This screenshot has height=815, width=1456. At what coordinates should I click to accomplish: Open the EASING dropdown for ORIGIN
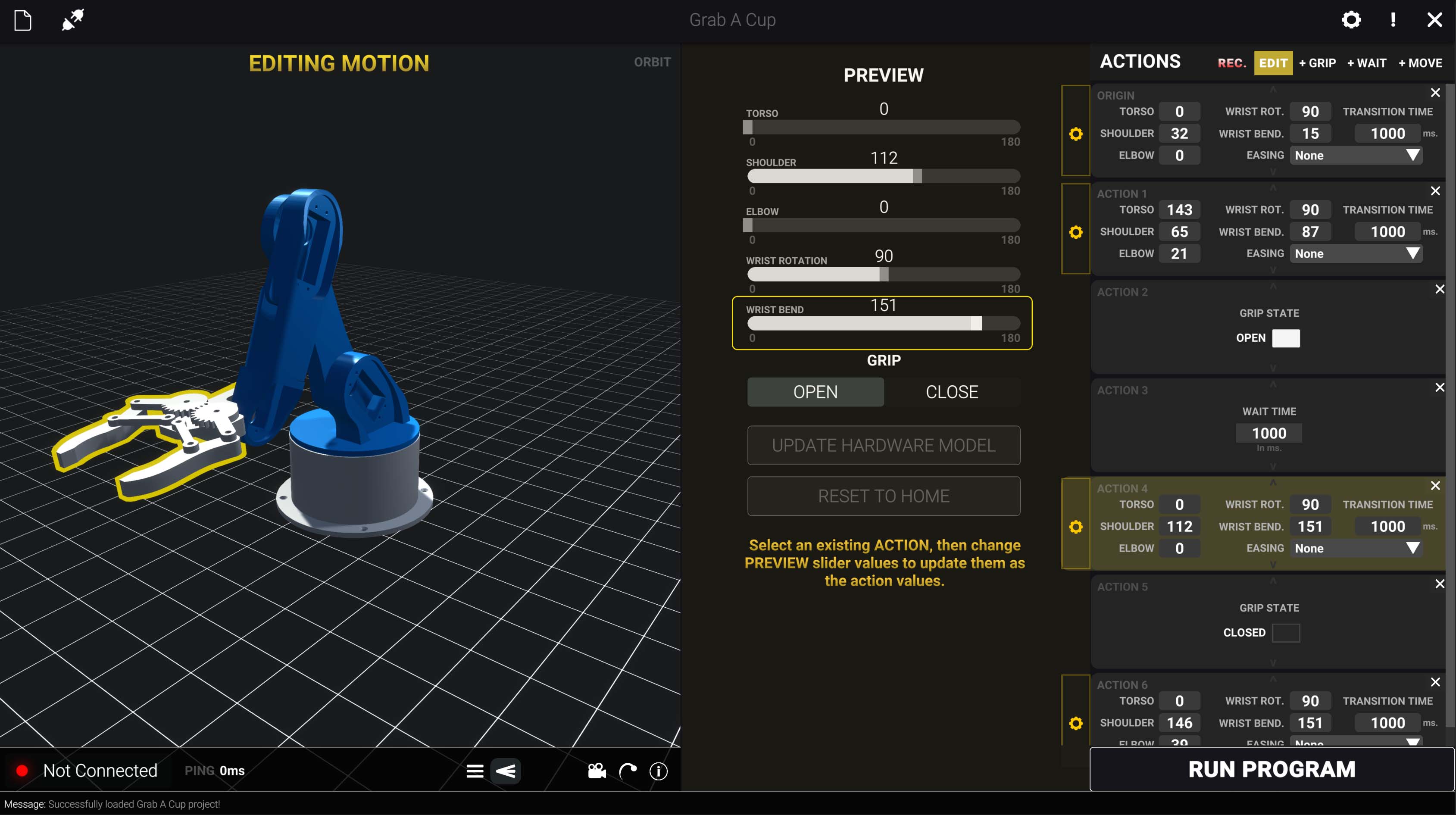(x=1356, y=155)
